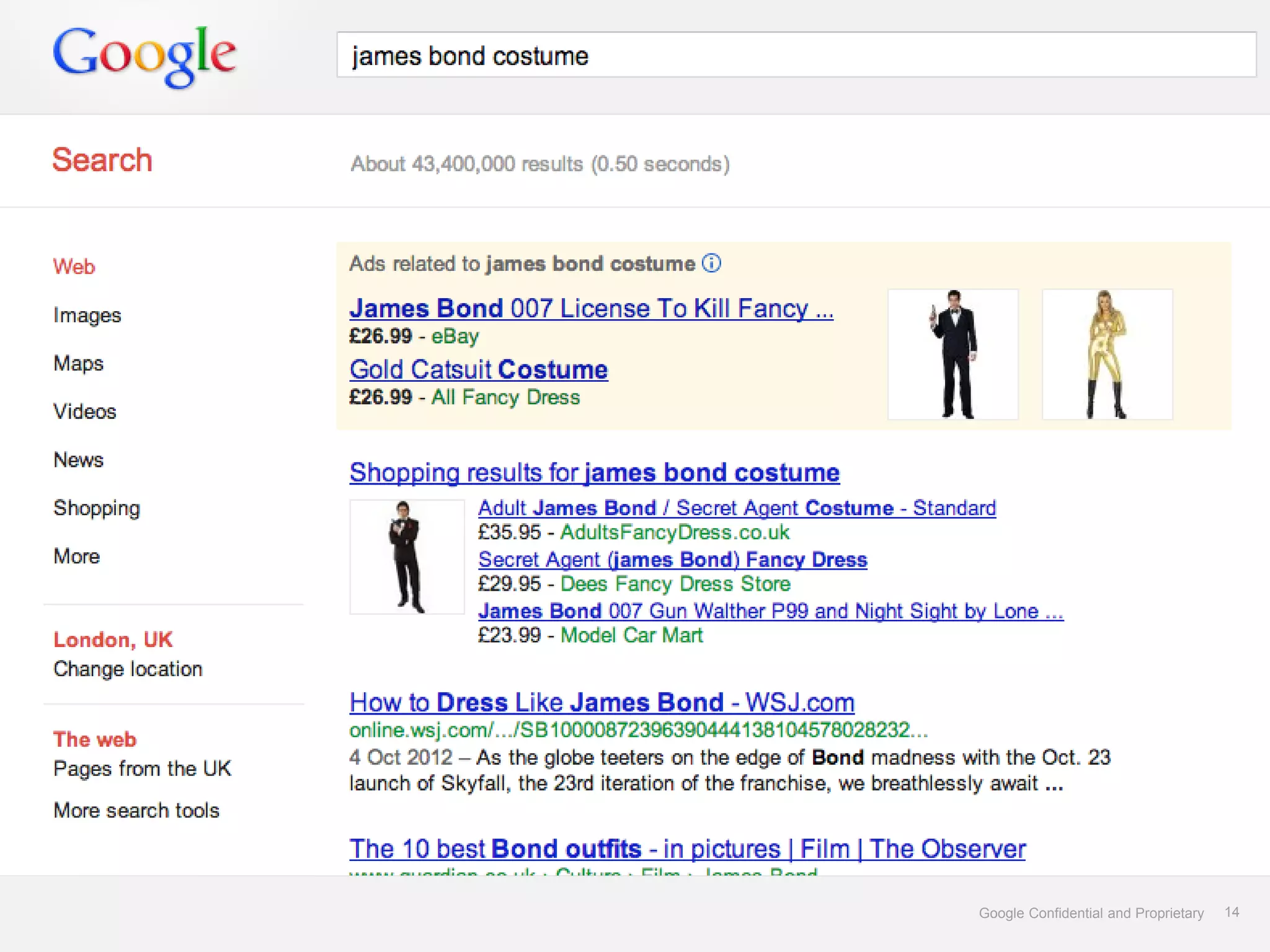Open More search tools
This screenshot has height=952, width=1270.
pyautogui.click(x=136, y=811)
